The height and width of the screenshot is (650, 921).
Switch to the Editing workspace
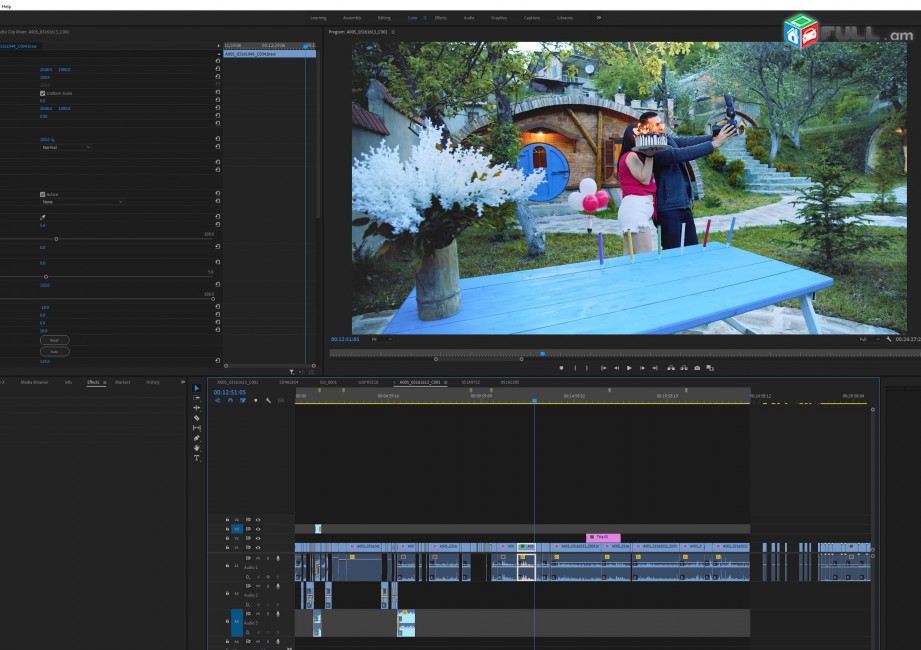pos(384,18)
